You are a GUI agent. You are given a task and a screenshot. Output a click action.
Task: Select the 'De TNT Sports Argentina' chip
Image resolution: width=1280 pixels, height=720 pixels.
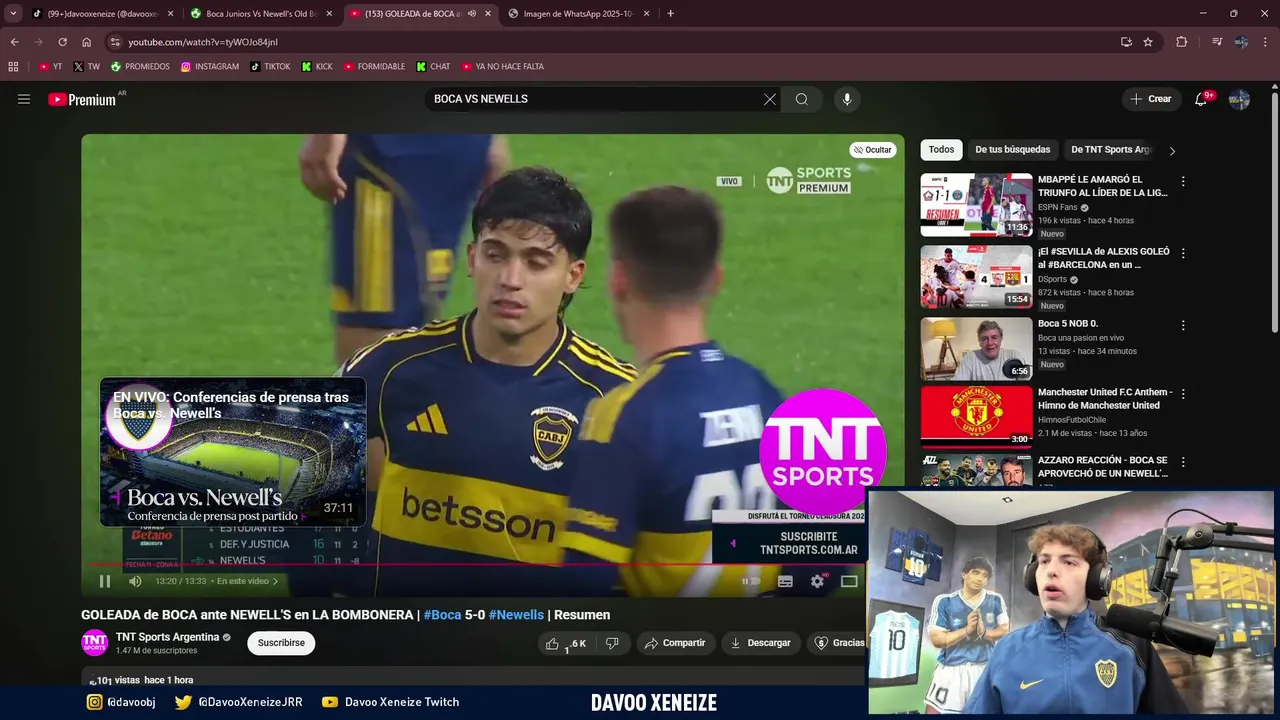tap(1110, 150)
